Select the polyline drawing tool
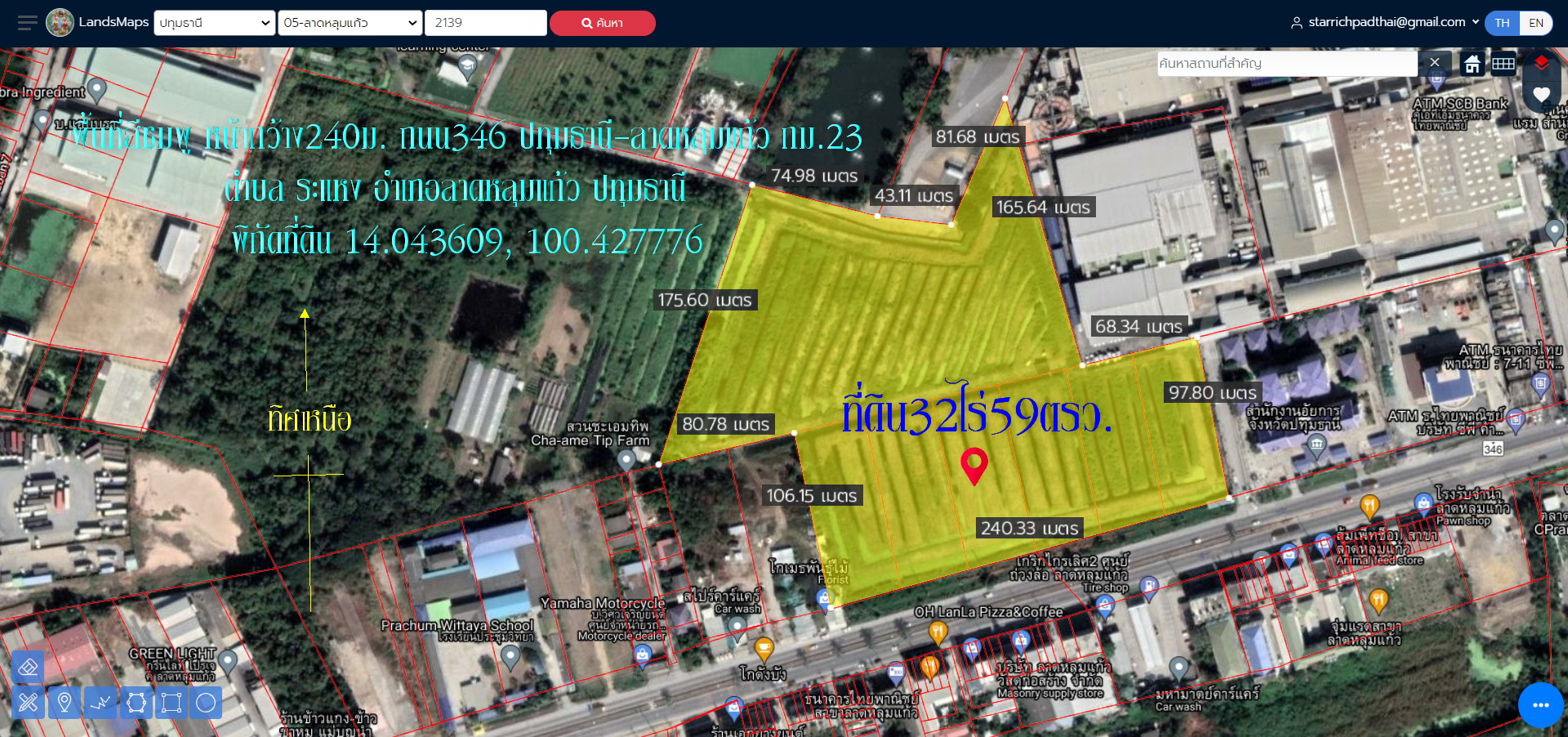This screenshot has width=1568, height=737. (100, 703)
